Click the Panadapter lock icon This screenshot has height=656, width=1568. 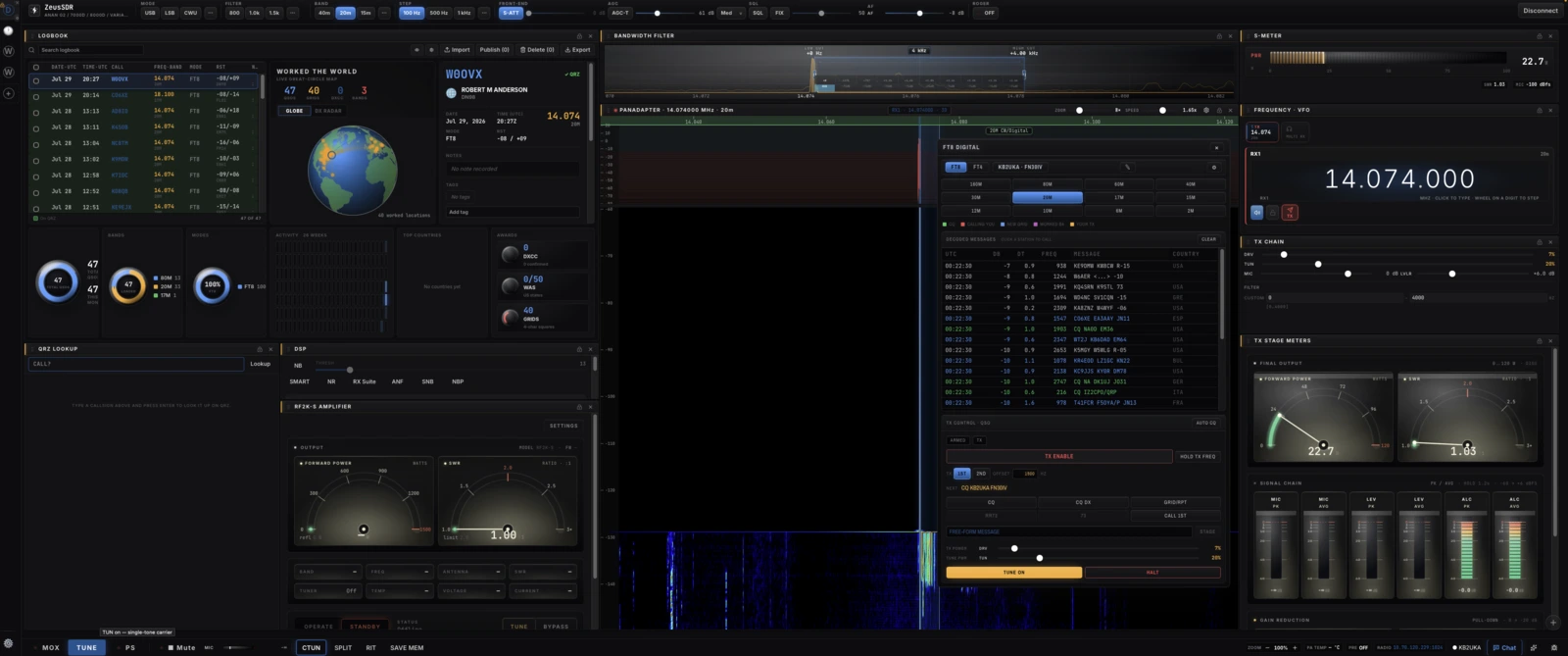pos(1218,110)
